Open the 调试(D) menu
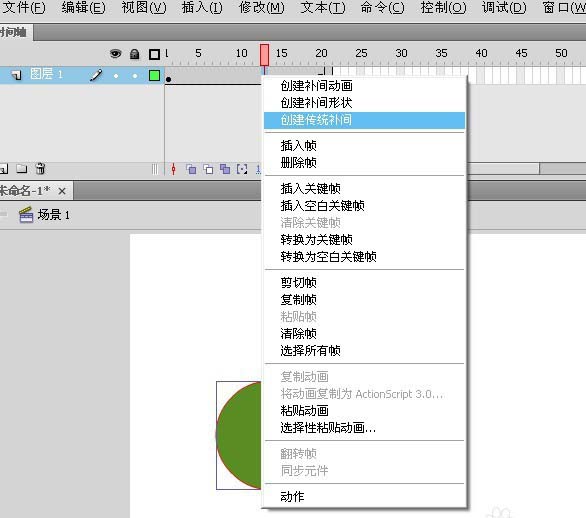Image resolution: width=586 pixels, height=518 pixels. click(504, 7)
